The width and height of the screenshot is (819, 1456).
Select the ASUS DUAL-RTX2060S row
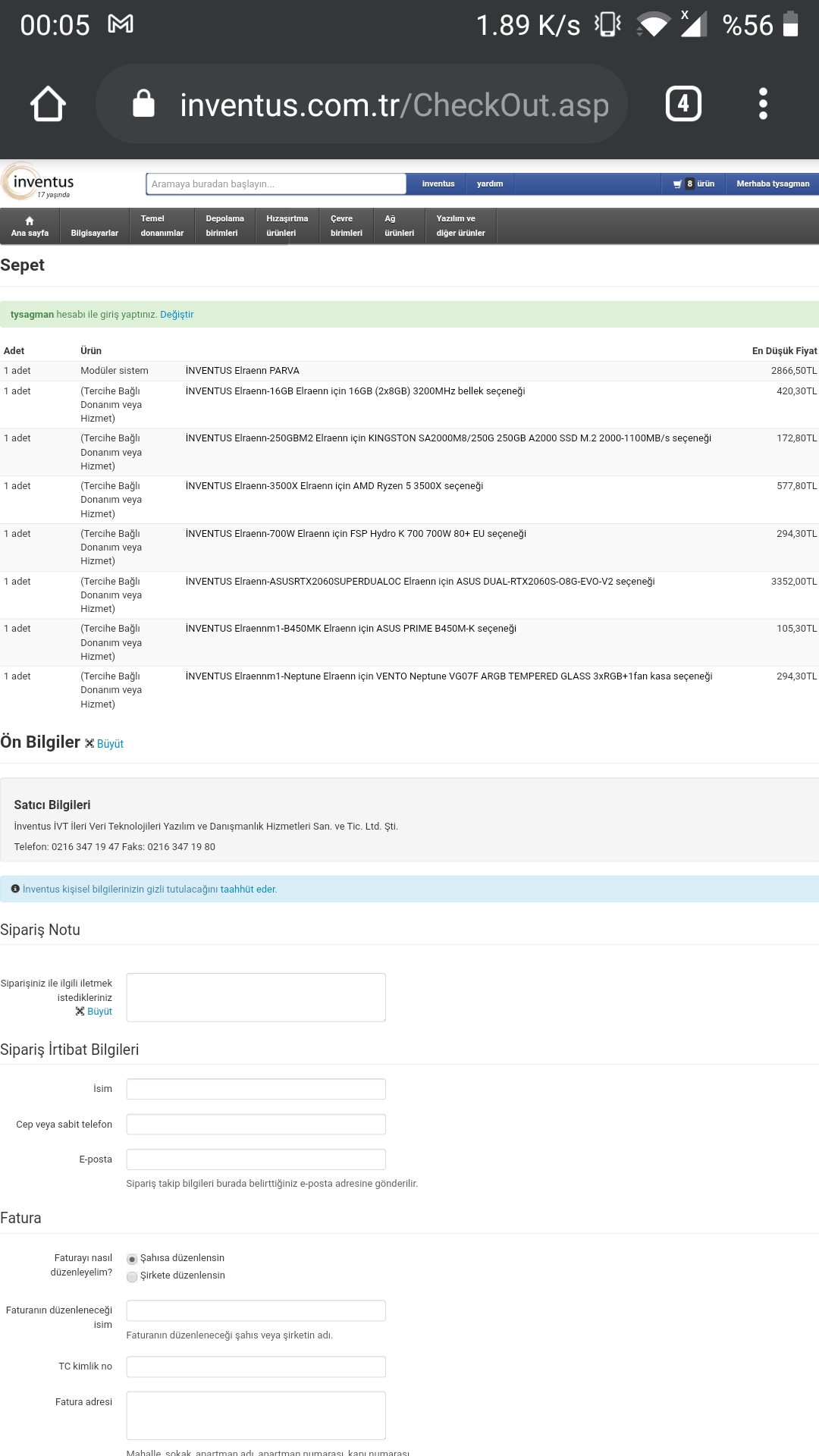[409, 595]
